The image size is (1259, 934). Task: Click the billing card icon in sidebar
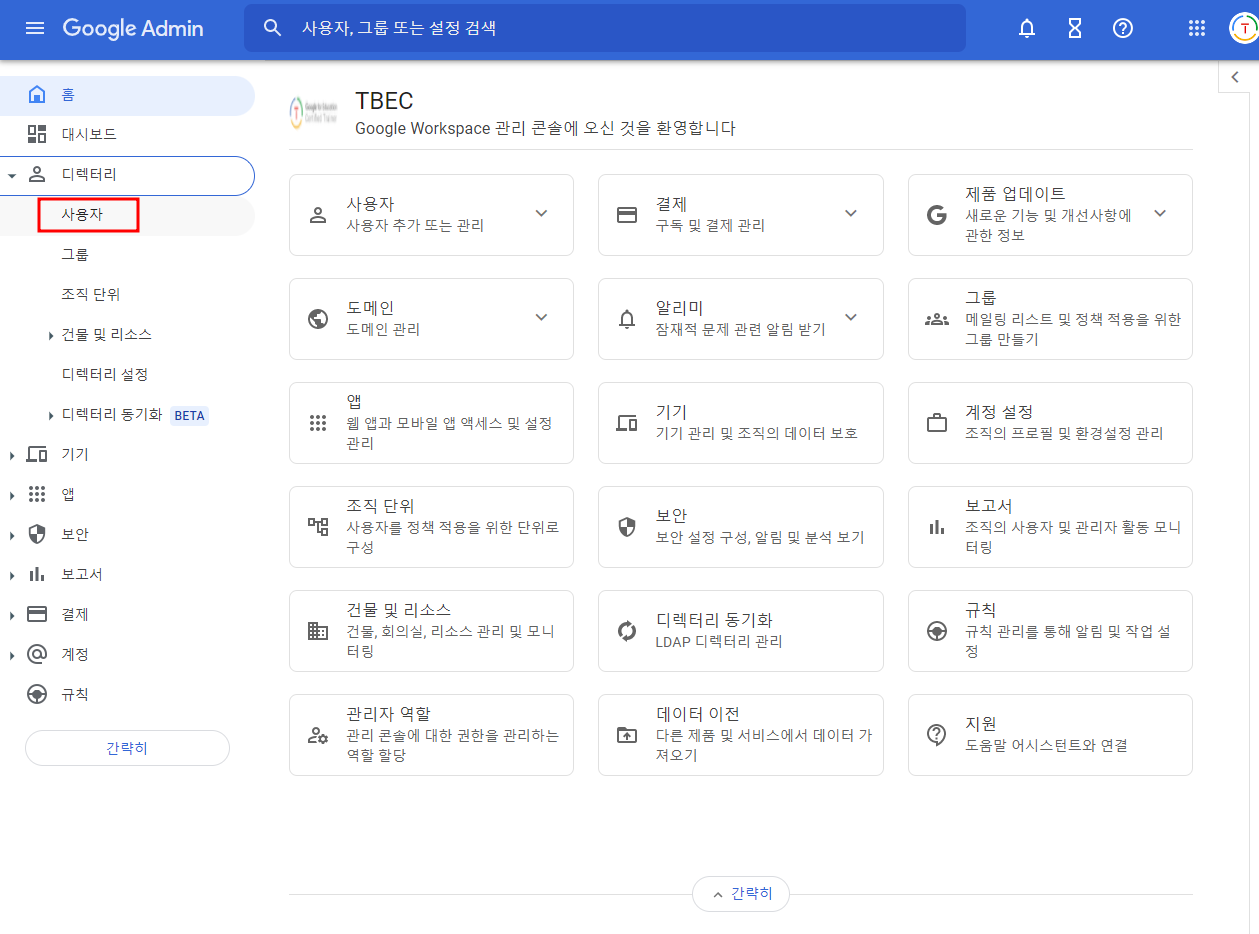(x=37, y=614)
